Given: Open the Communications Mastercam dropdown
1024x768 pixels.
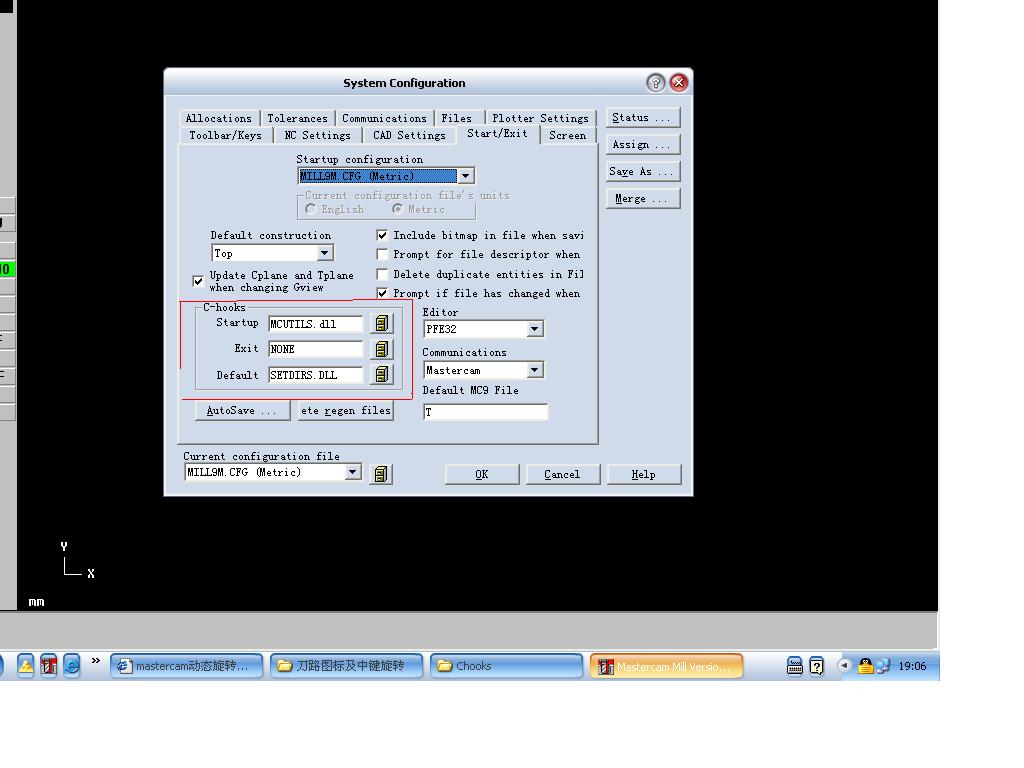Looking at the screenshot, I should pyautogui.click(x=534, y=370).
